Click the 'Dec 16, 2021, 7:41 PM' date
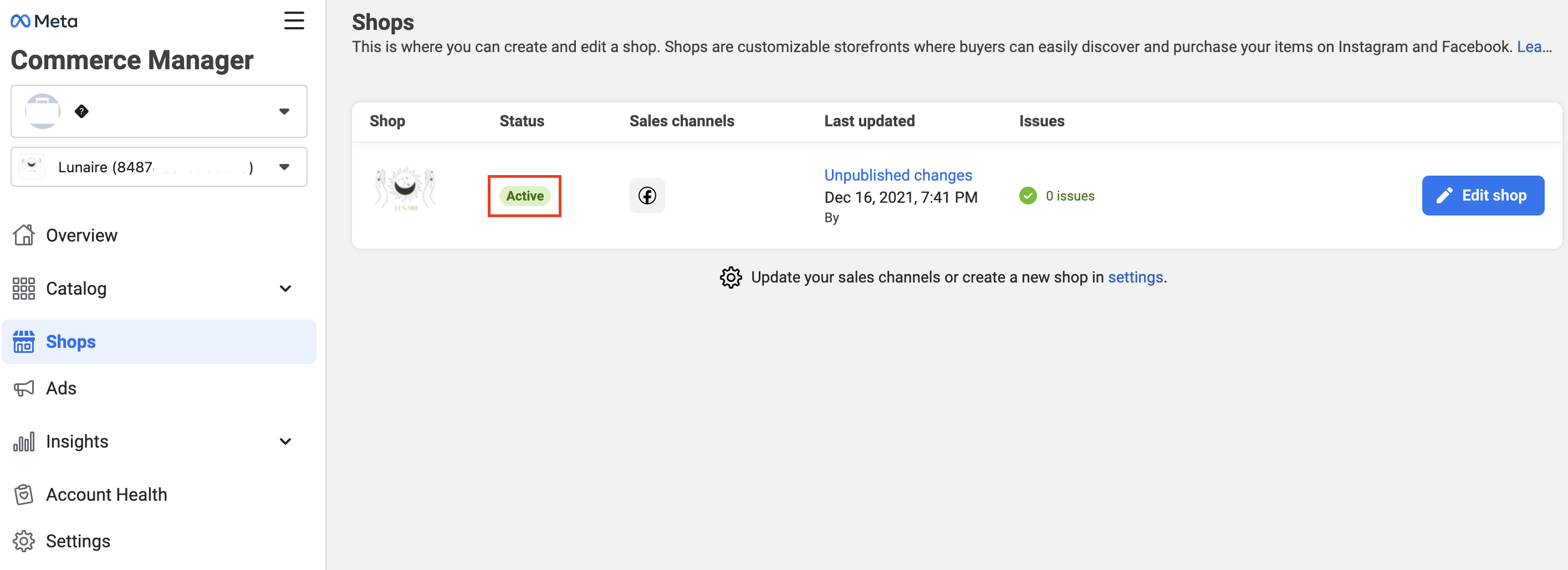Viewport: 1568px width, 570px height. tap(901, 198)
